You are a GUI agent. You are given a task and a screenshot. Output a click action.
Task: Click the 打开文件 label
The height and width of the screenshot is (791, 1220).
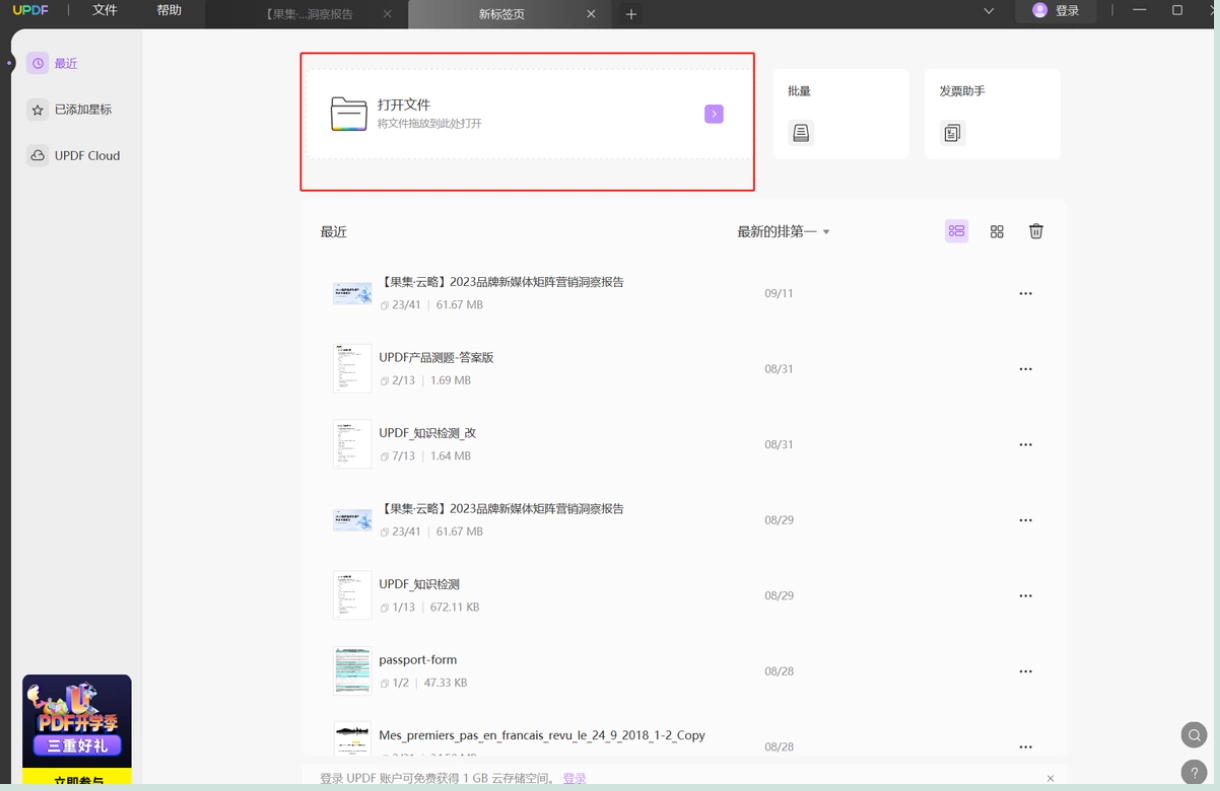(404, 105)
